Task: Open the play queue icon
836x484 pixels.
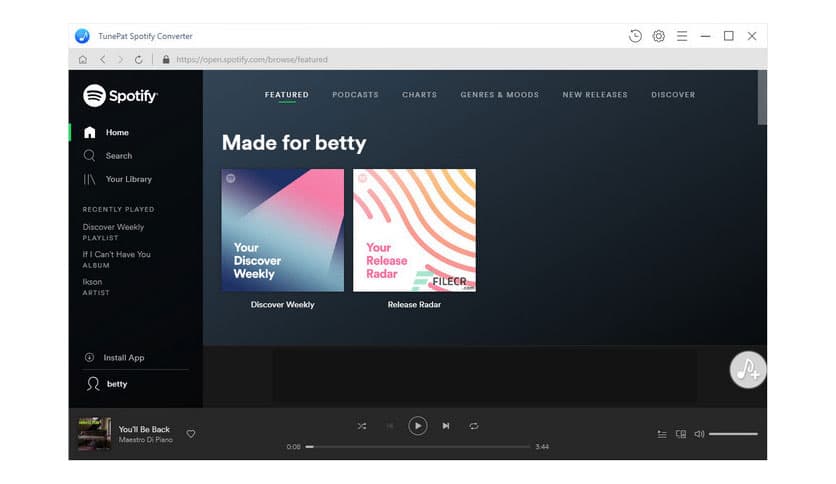Action: tap(662, 434)
